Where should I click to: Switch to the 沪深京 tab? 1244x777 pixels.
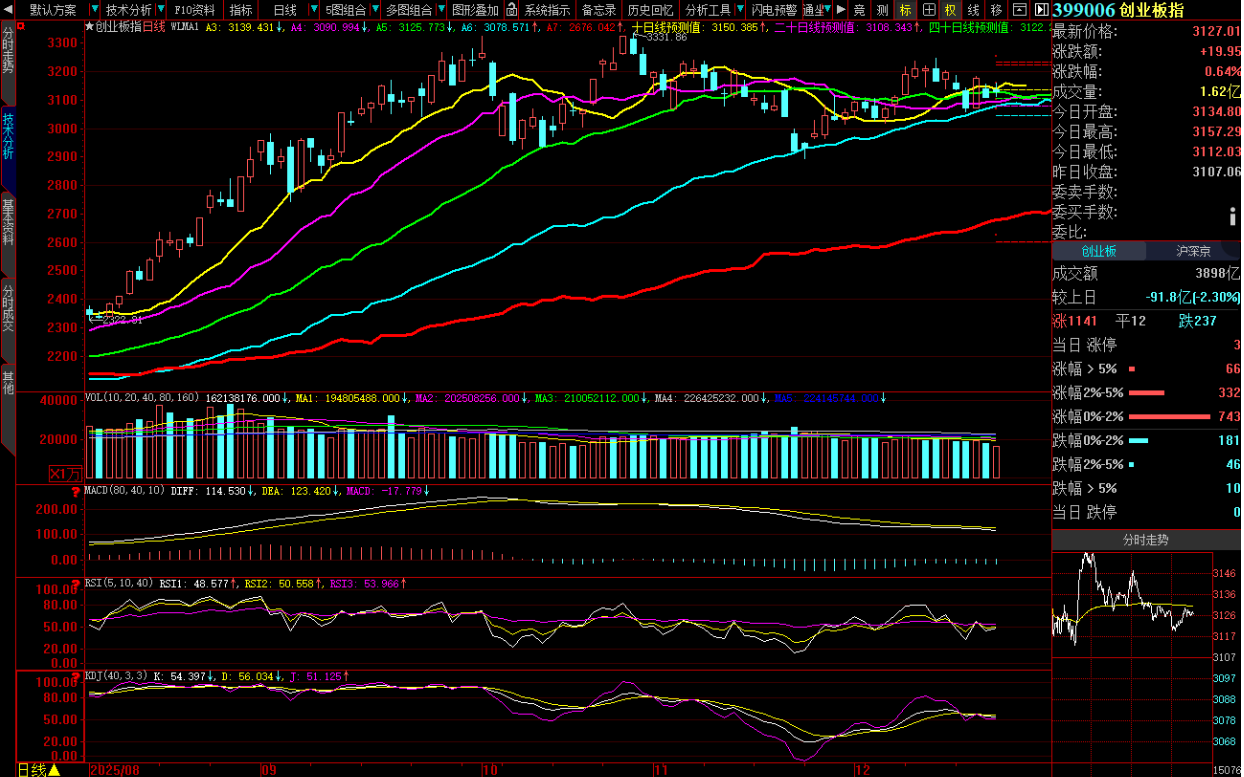pyautogui.click(x=1193, y=251)
